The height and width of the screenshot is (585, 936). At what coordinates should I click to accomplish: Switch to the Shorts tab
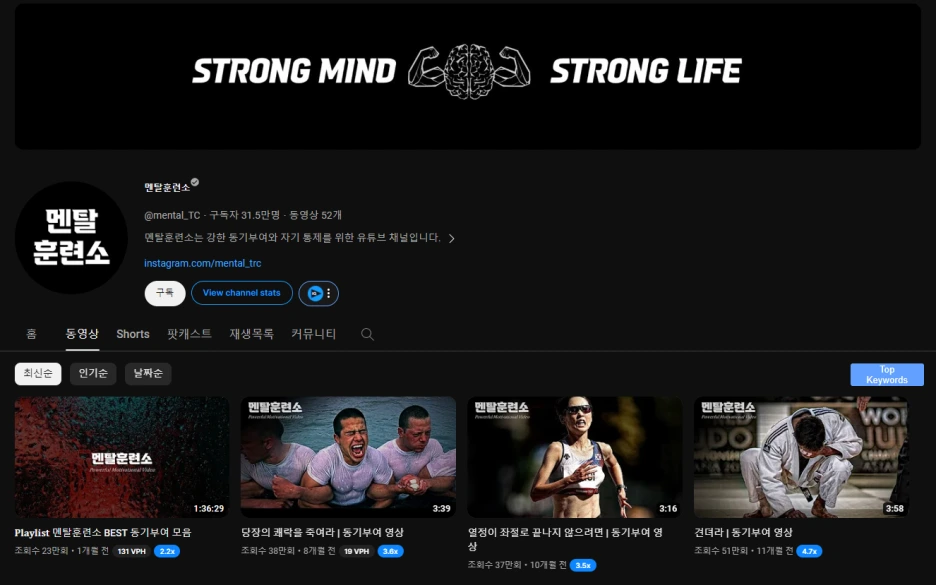coord(133,334)
